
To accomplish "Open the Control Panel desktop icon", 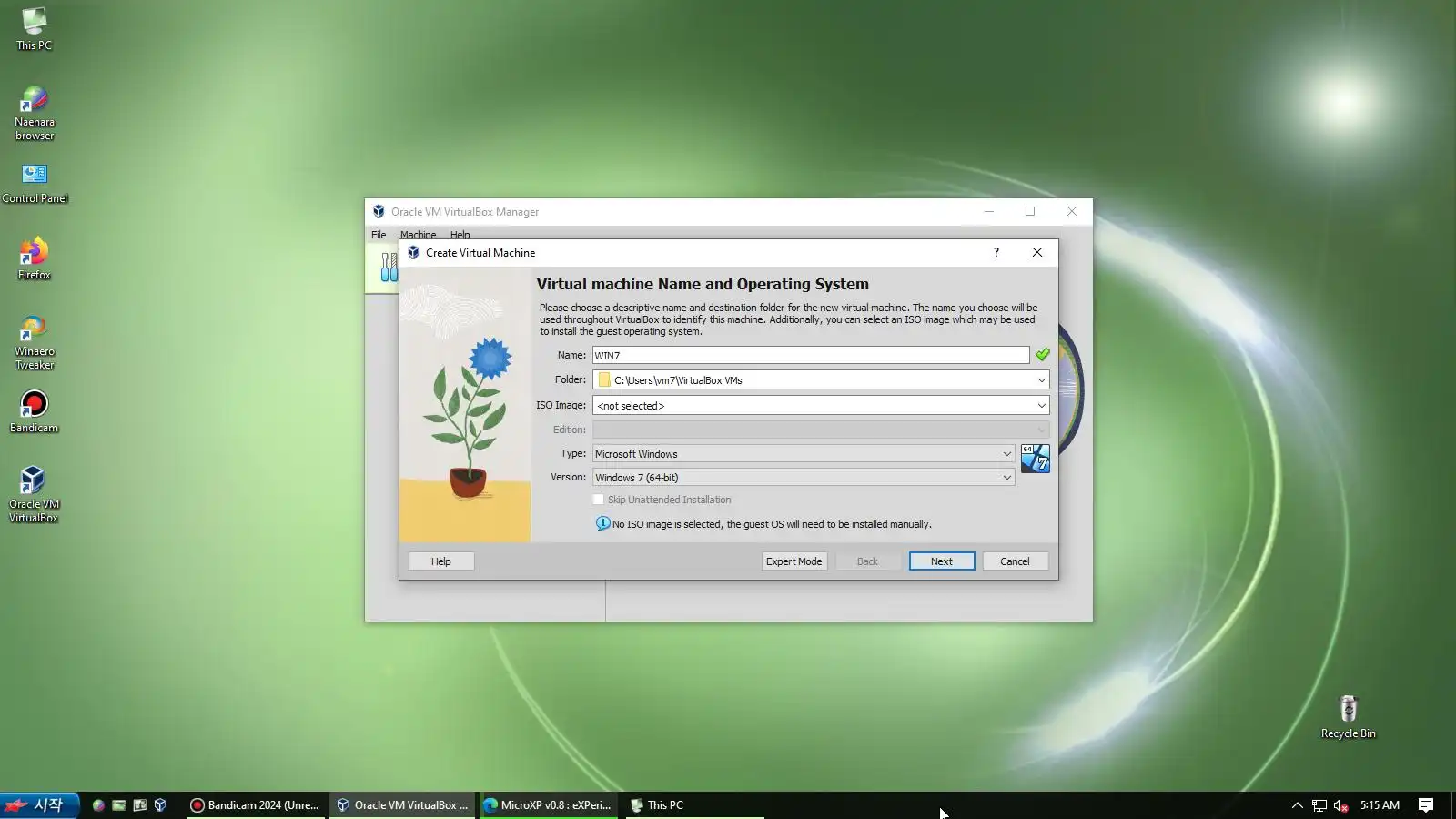I will click(x=35, y=183).
